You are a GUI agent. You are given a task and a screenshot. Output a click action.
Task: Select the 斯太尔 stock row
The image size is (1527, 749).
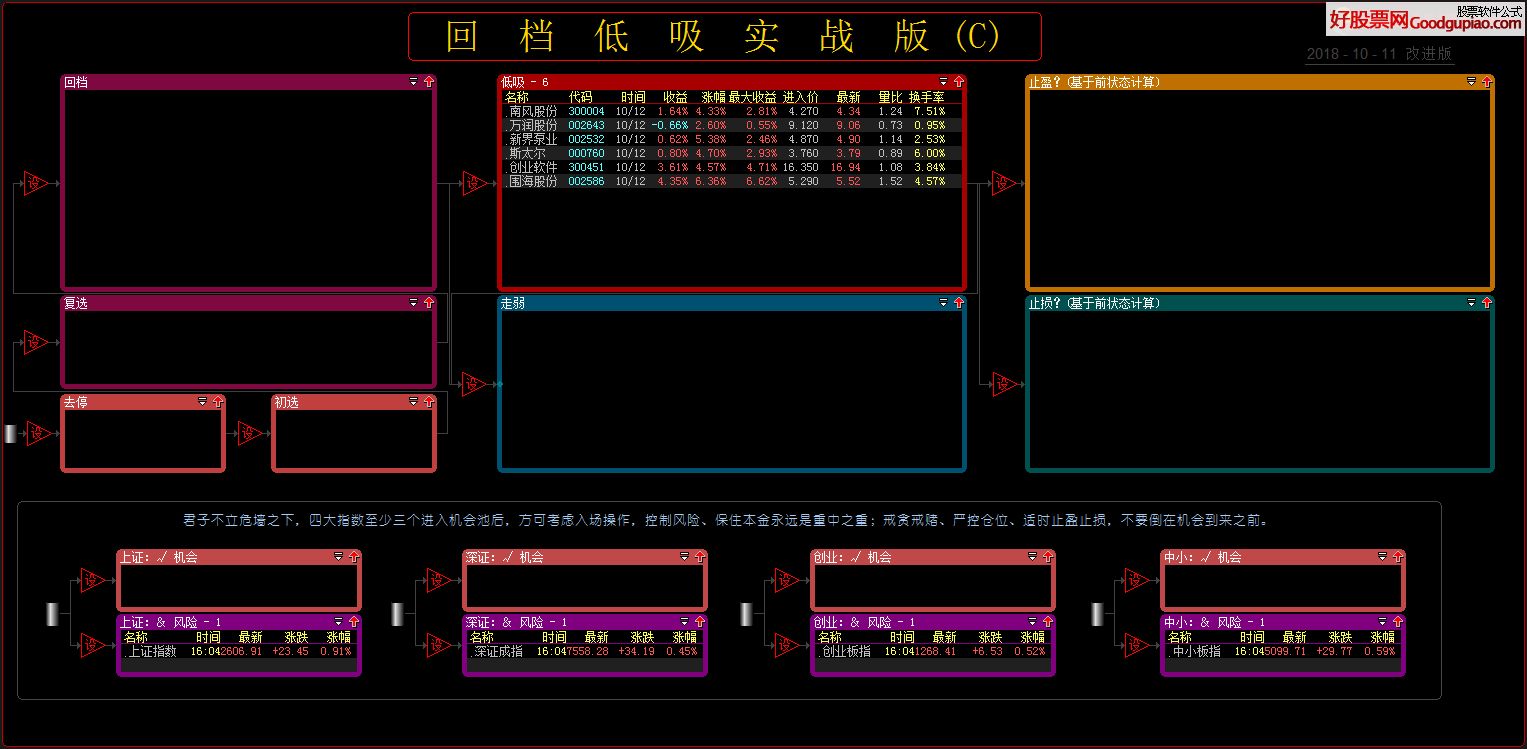[730, 153]
